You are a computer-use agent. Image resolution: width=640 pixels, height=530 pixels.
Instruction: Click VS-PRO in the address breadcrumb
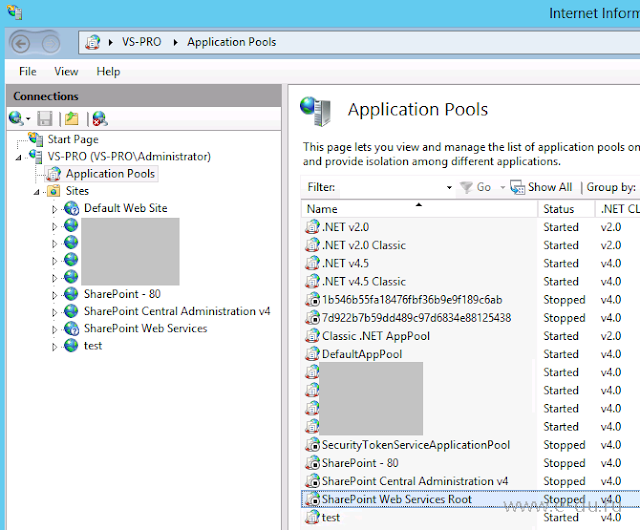tap(142, 42)
